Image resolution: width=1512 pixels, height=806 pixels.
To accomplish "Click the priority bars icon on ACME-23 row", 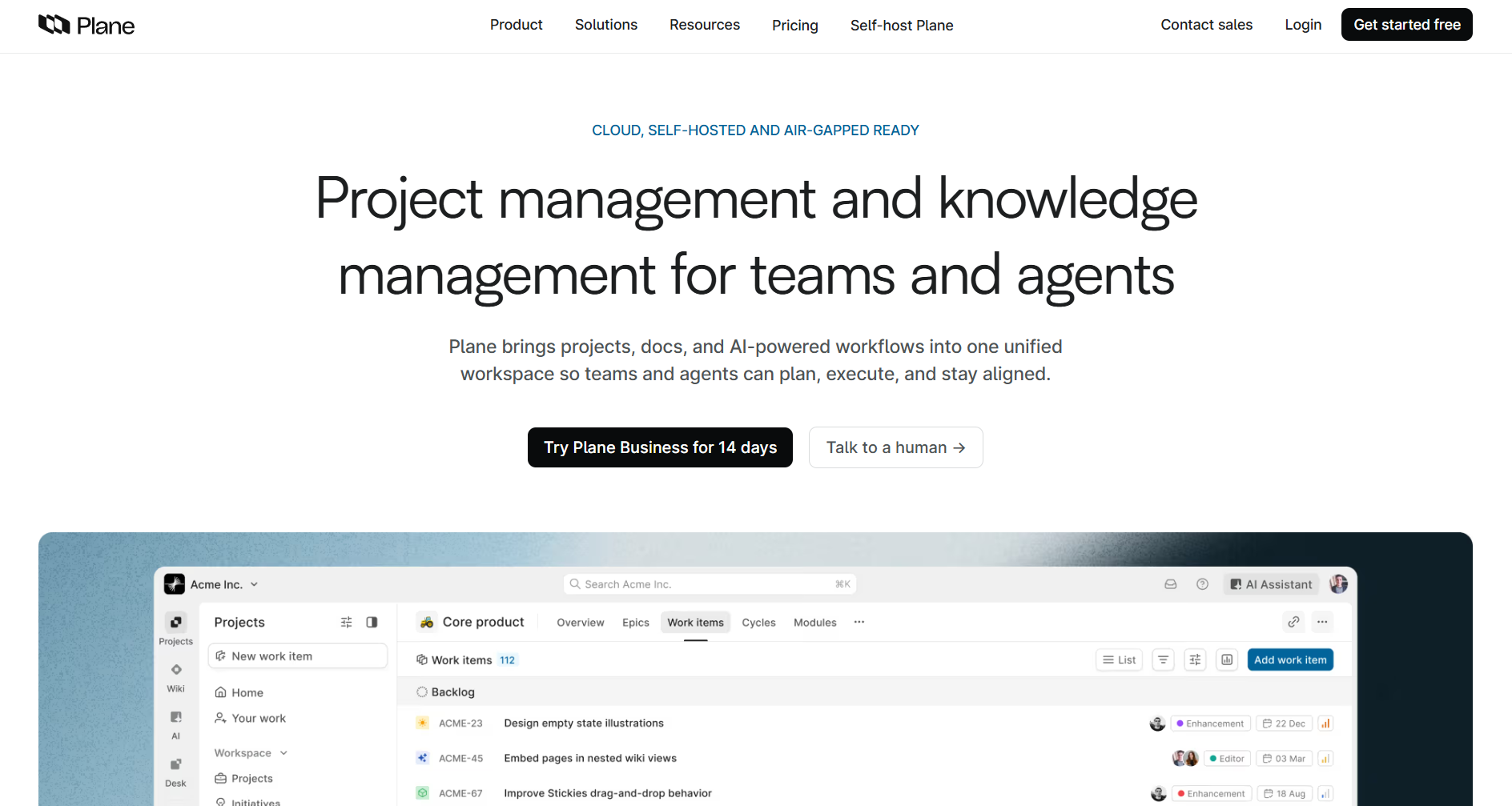I will click(x=1325, y=724).
